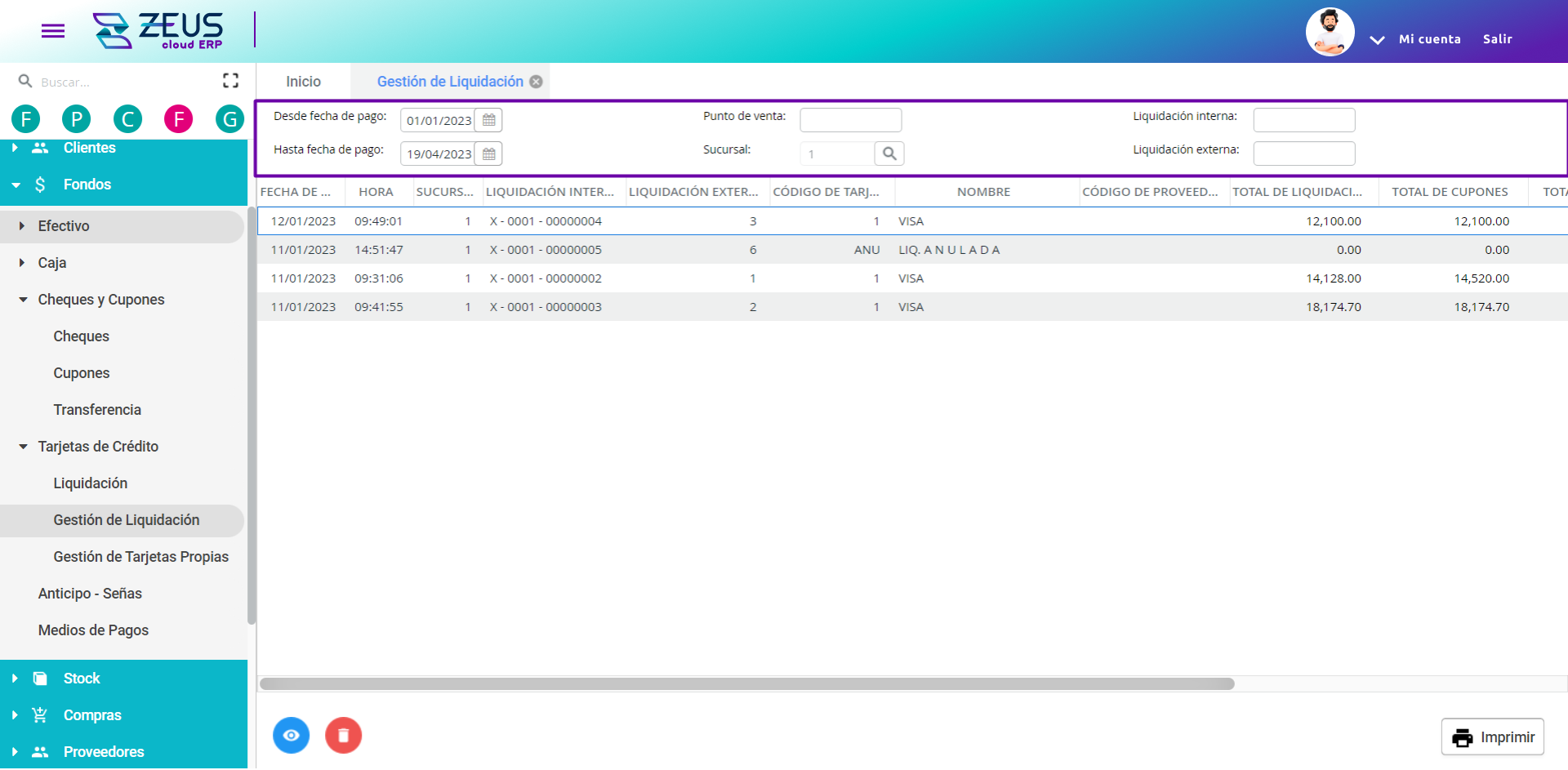Viewport: 1568px width, 770px height.
Task: Open Gestión de Tarjetas Propias menu item
Action: (x=140, y=557)
